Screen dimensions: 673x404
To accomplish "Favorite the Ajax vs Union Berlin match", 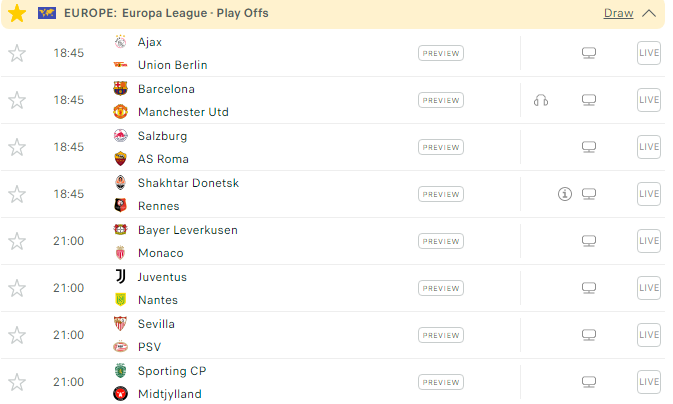I will [17, 53].
